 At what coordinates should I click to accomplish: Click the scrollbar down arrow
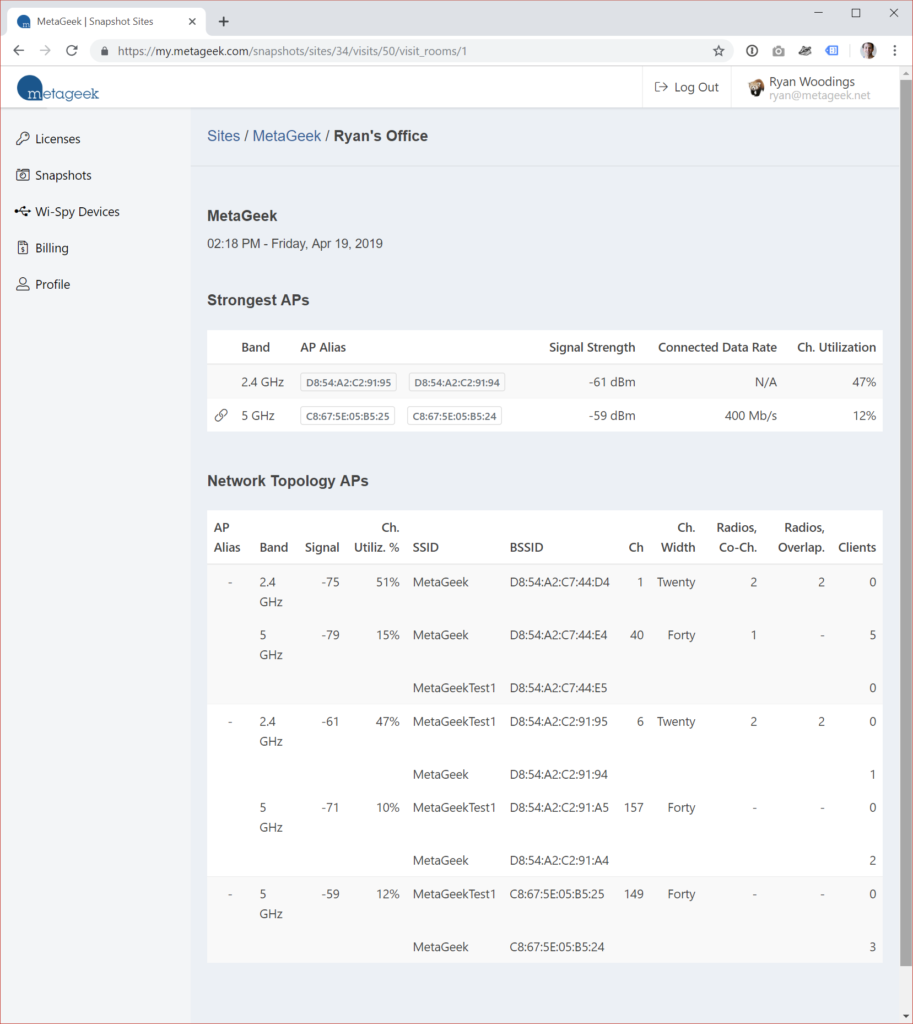906,1017
